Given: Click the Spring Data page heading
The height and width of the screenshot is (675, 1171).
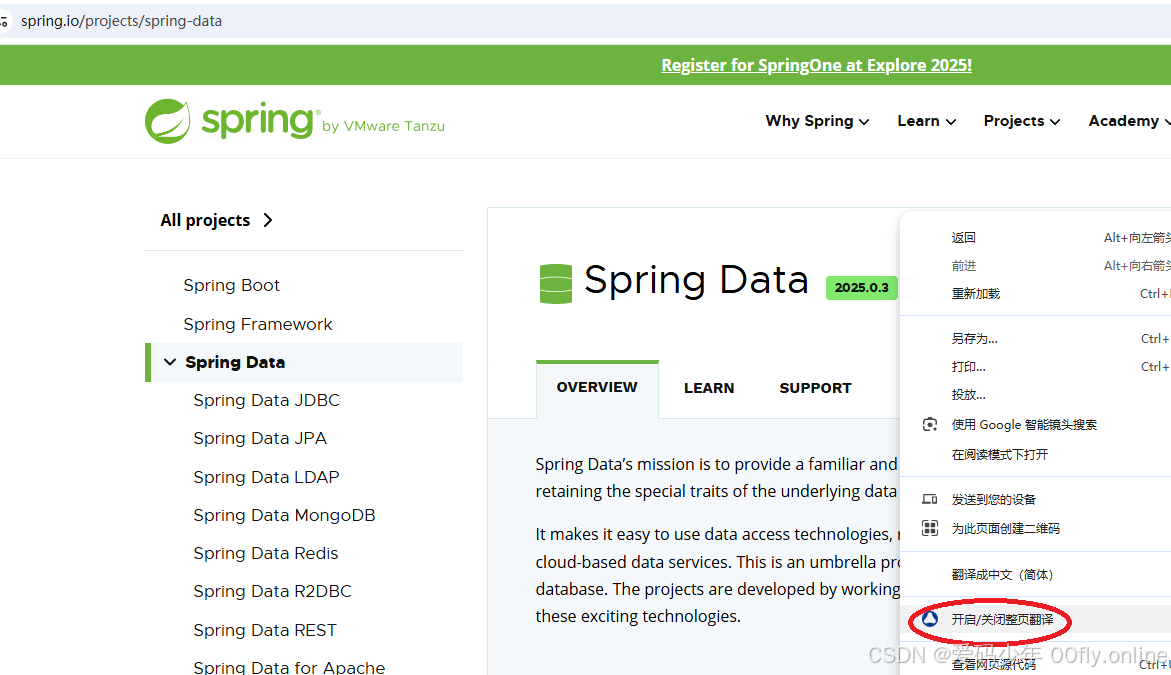Looking at the screenshot, I should pos(696,281).
